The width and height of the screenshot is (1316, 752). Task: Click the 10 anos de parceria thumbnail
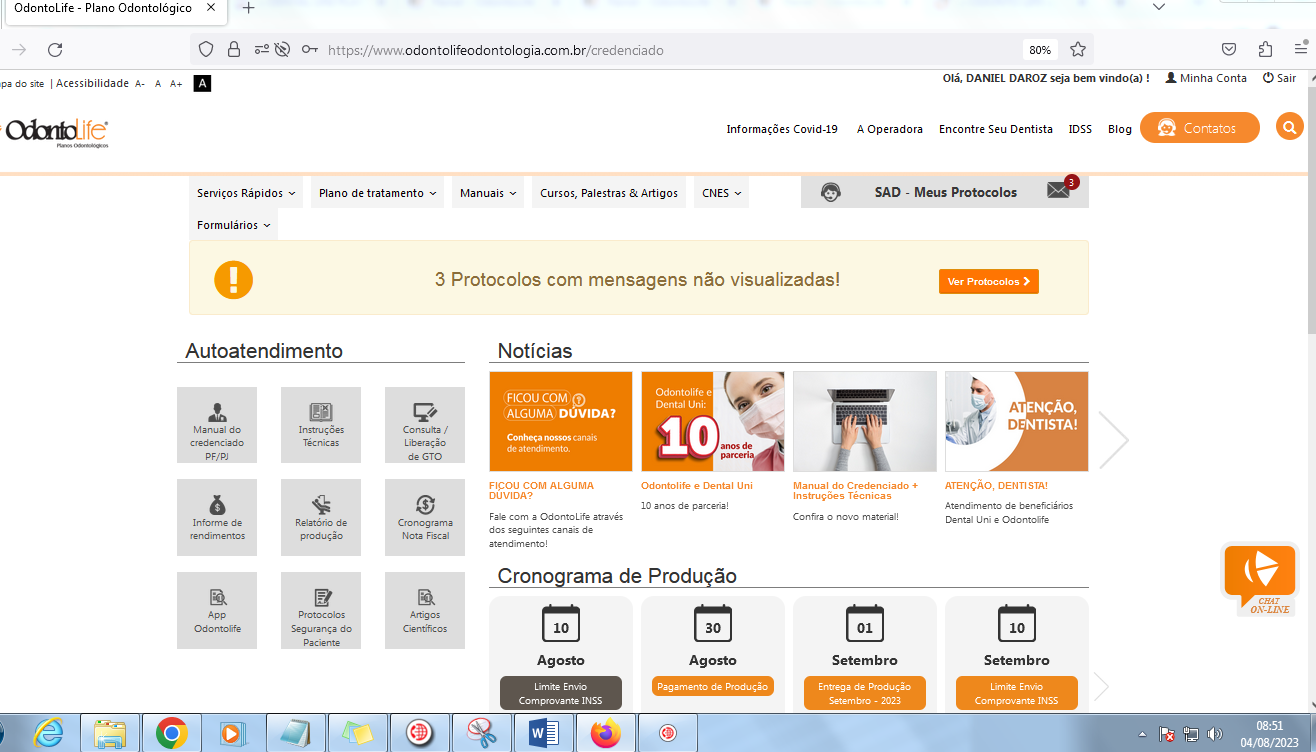pyautogui.click(x=713, y=421)
